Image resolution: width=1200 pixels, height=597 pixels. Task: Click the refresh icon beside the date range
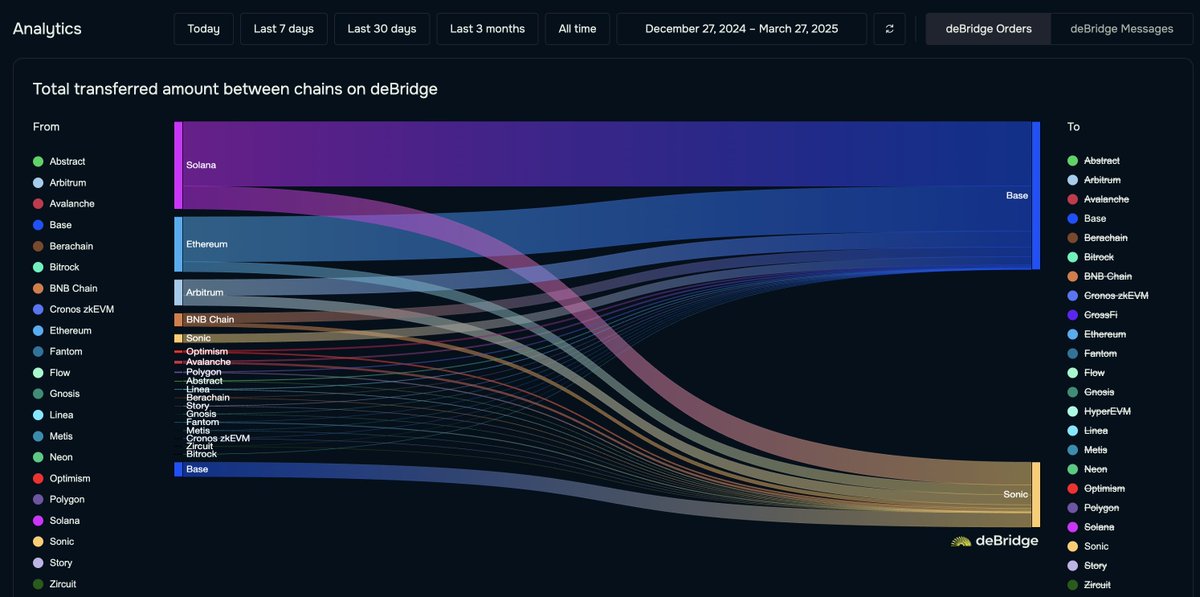pyautogui.click(x=890, y=29)
